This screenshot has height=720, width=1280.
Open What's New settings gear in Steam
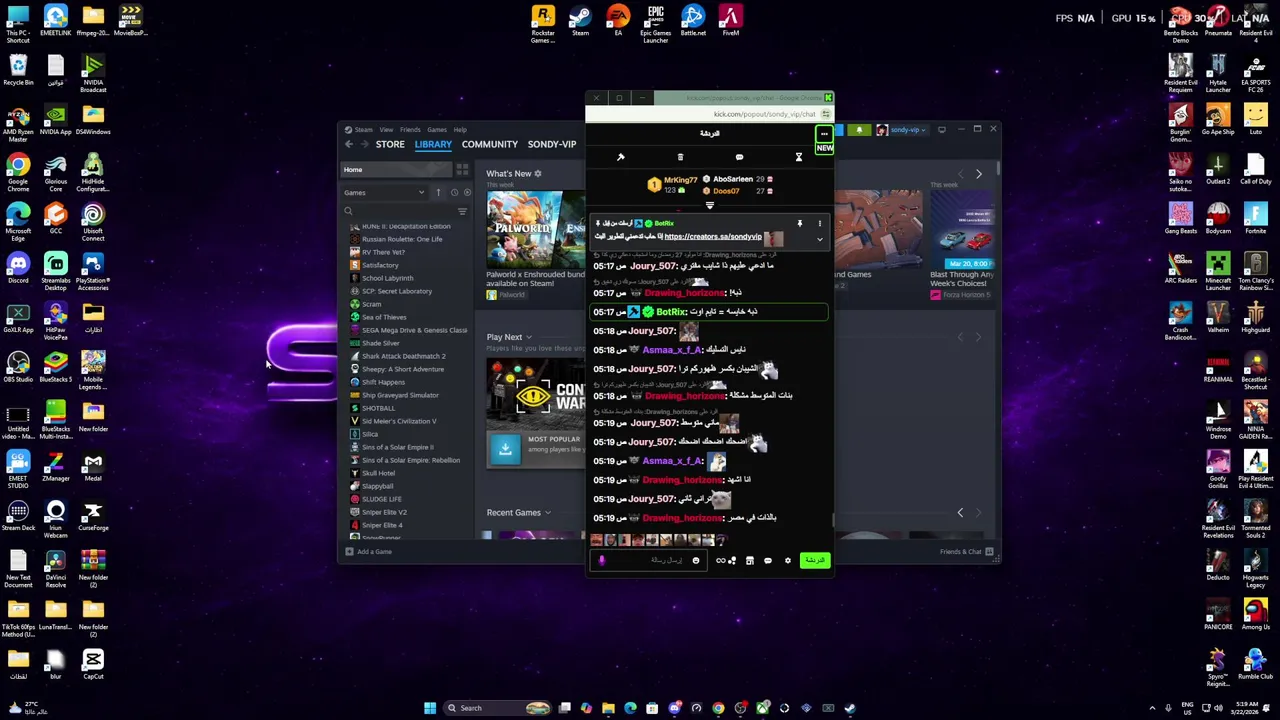click(x=537, y=174)
